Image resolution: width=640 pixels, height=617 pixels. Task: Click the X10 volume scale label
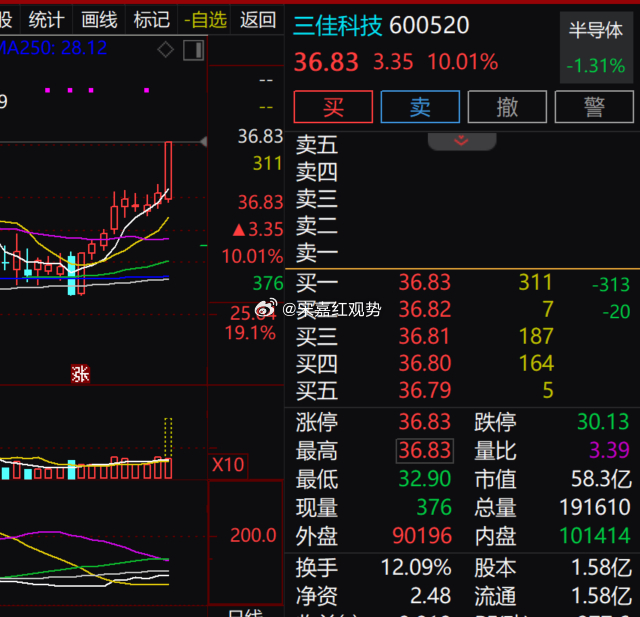(228, 464)
